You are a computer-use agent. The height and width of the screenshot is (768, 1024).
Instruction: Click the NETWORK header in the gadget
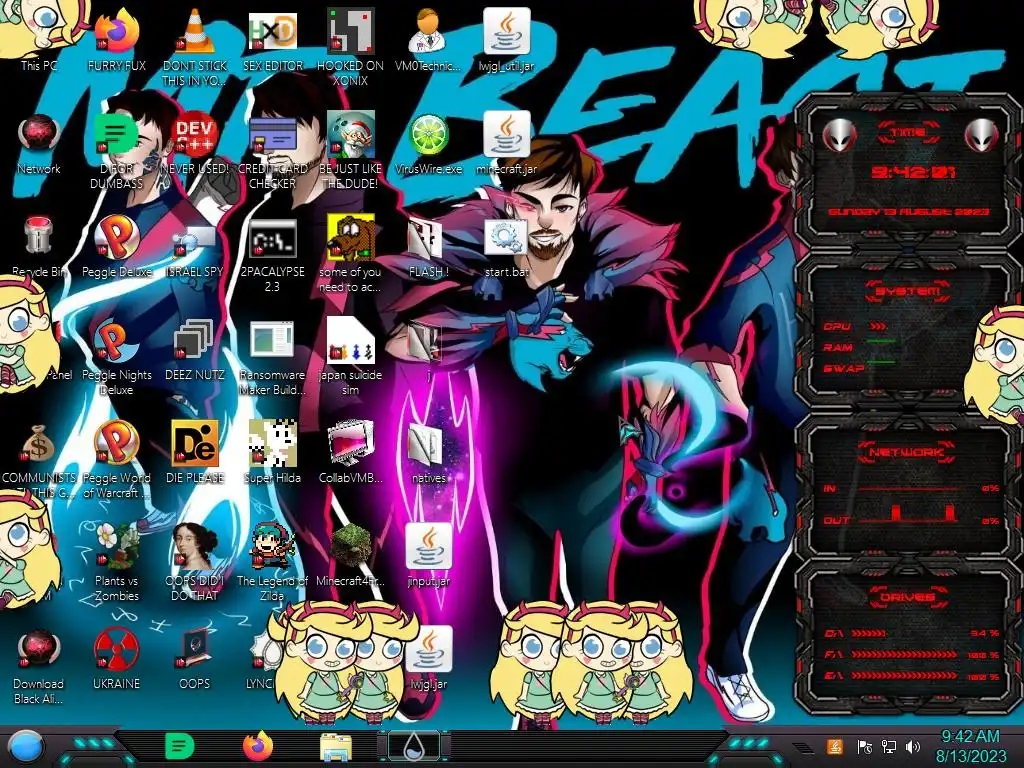coord(906,452)
